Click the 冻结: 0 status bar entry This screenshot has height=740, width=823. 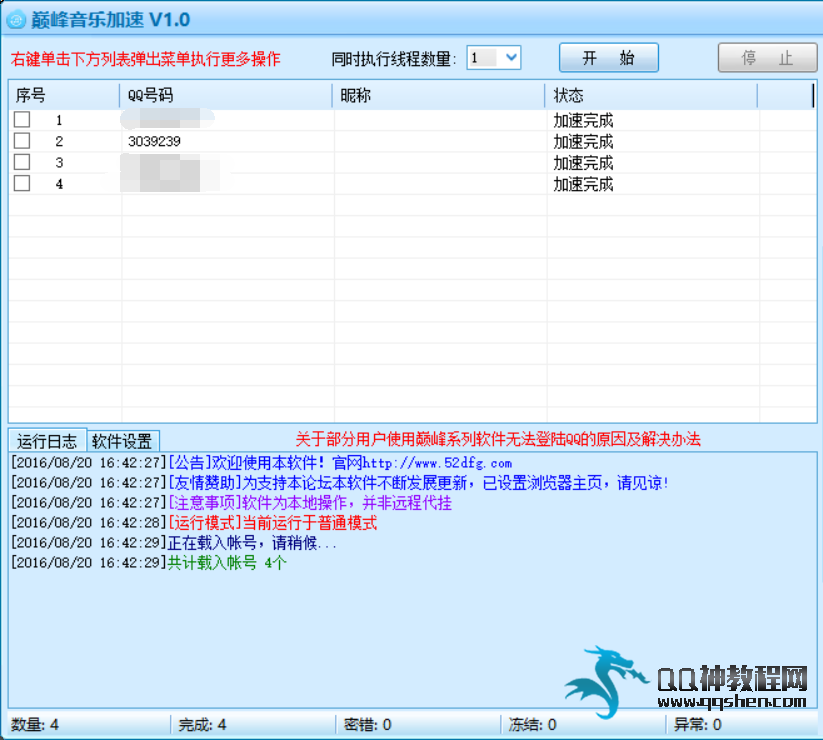[x=532, y=725]
